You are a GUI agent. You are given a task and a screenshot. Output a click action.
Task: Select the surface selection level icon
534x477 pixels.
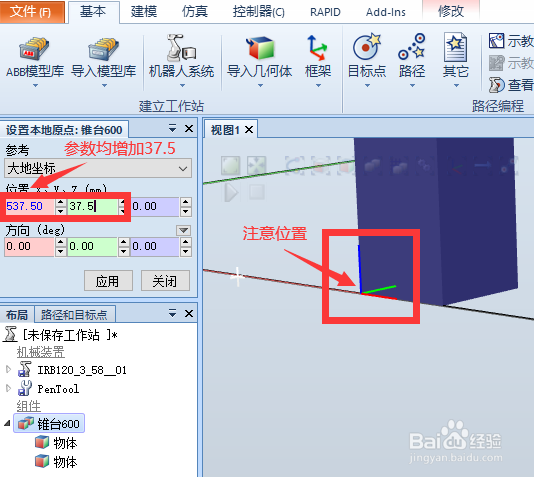pyautogui.click(x=320, y=166)
